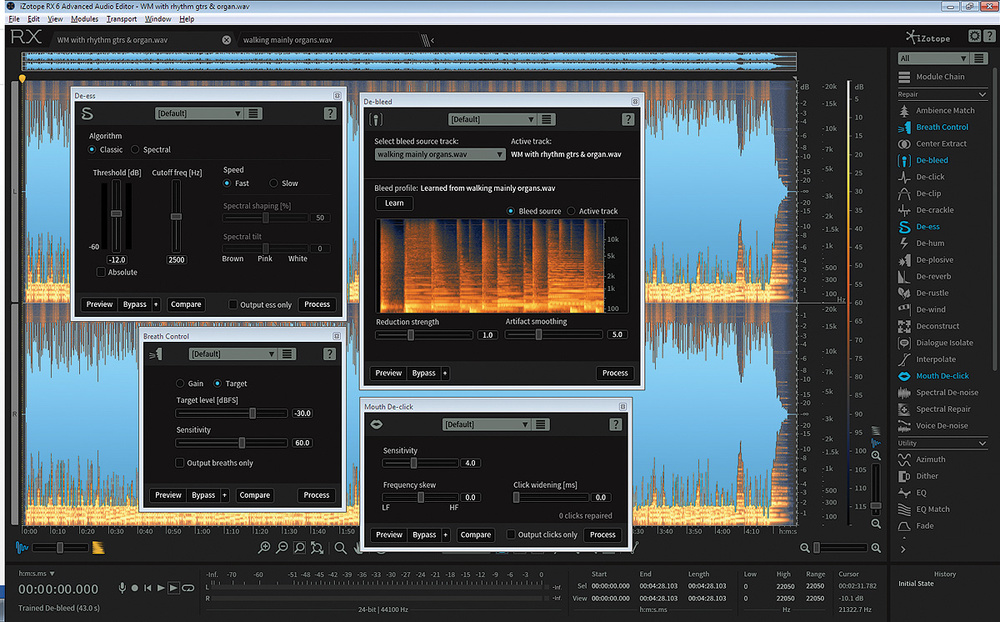Click the De-ess Threshold value field
1000x622 pixels.
click(x=117, y=260)
